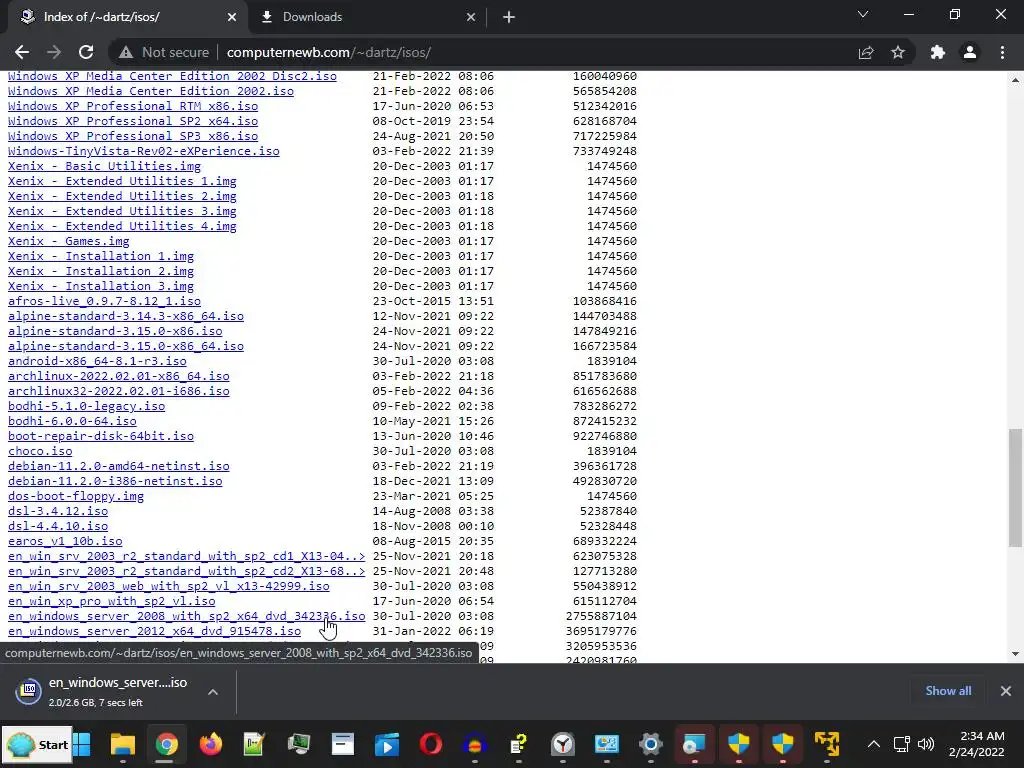
Task: Open android-x86_64-8.1-r3.iso link
Action: click(x=97, y=361)
